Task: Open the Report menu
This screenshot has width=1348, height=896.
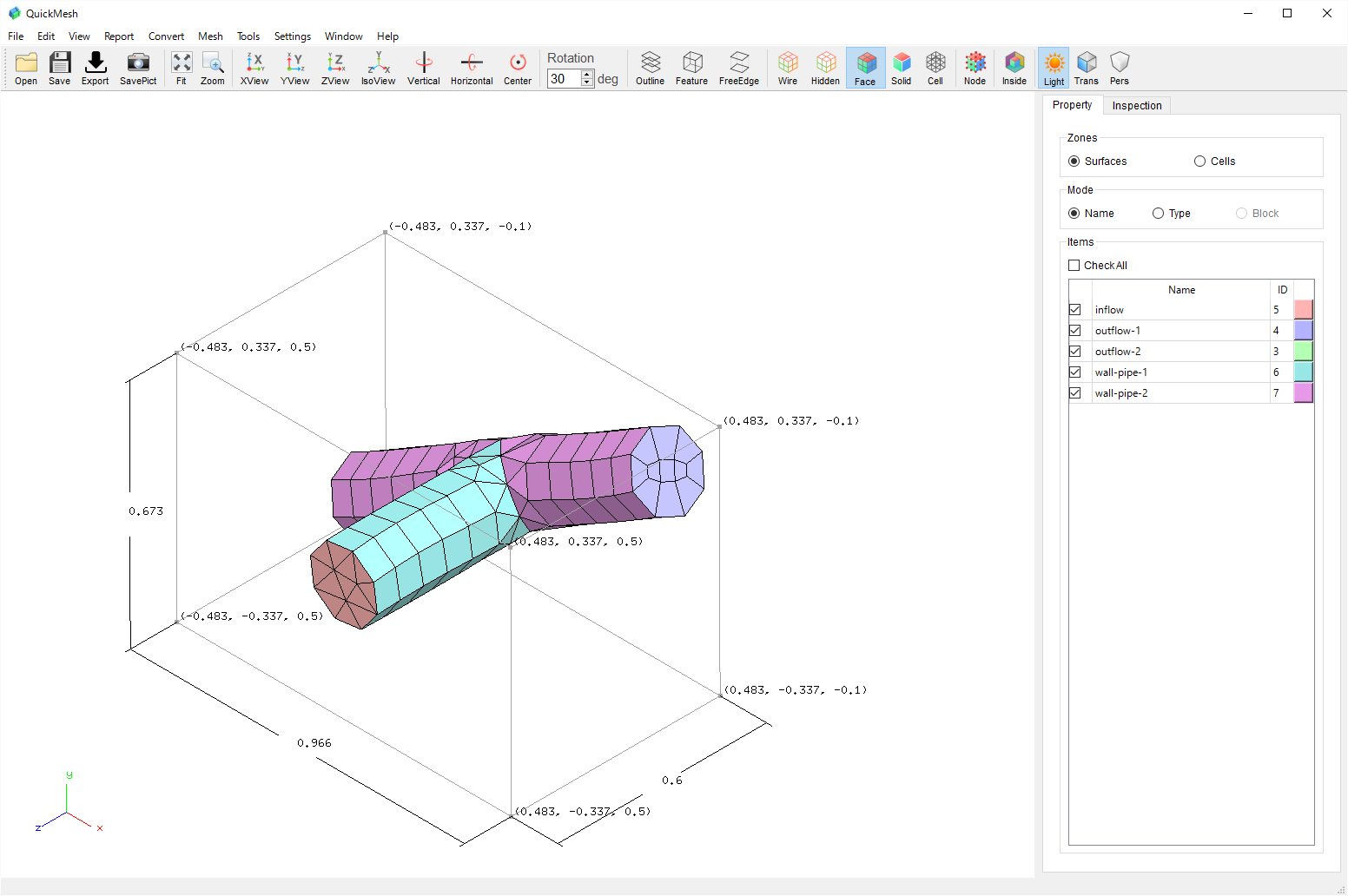Action: [x=119, y=36]
